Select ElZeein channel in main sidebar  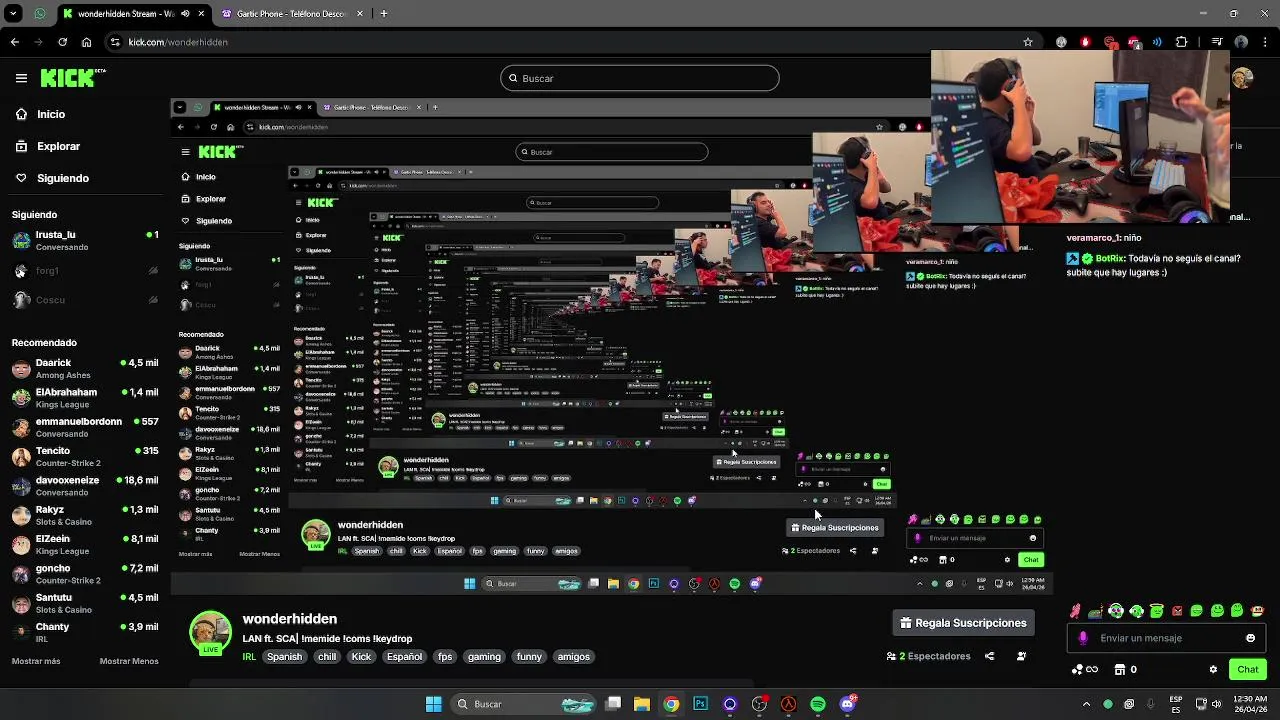[85, 545]
